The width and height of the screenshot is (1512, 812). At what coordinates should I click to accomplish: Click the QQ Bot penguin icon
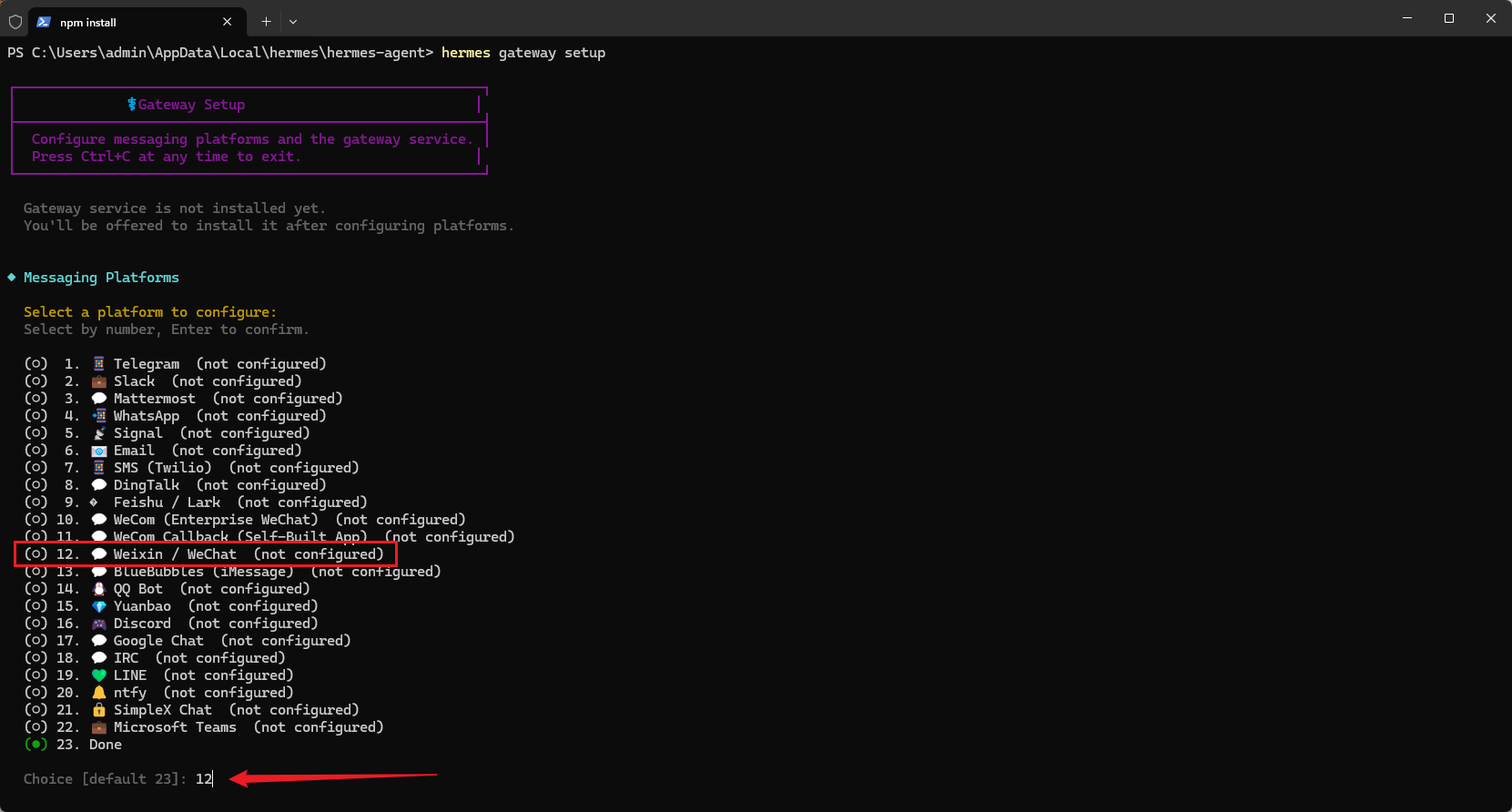[x=99, y=589]
